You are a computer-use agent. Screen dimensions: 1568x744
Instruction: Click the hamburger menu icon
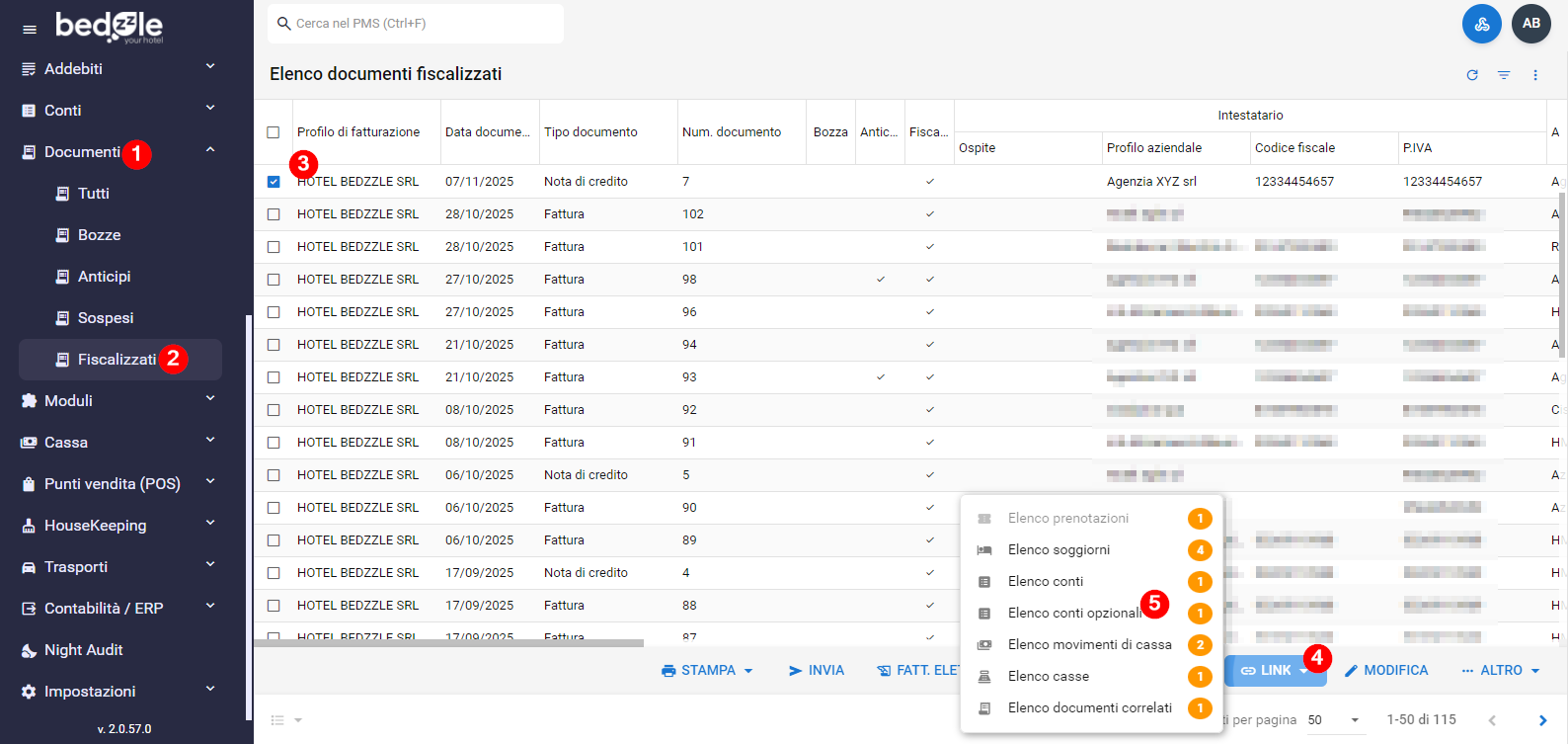(x=30, y=30)
